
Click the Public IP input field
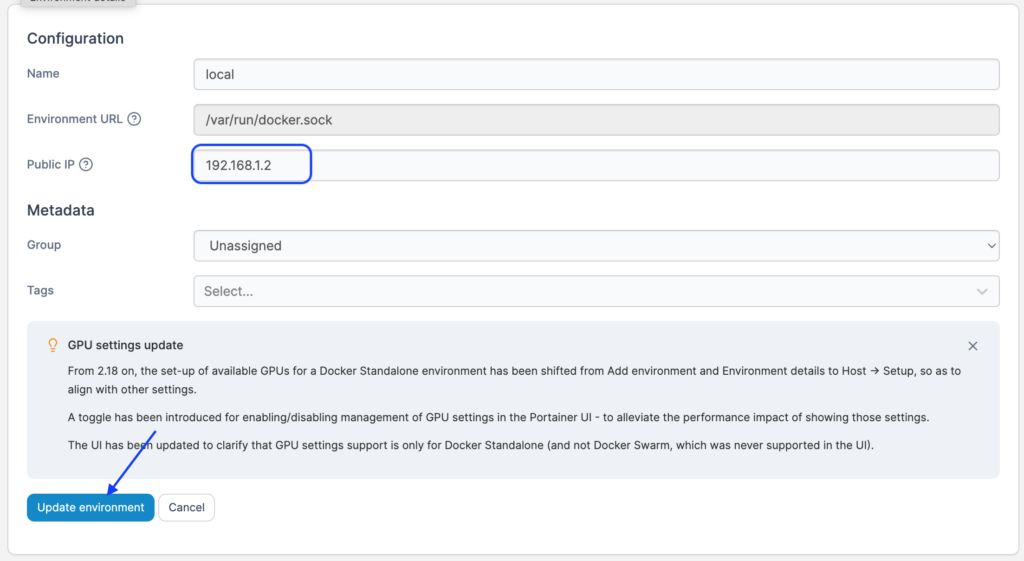click(x=596, y=165)
